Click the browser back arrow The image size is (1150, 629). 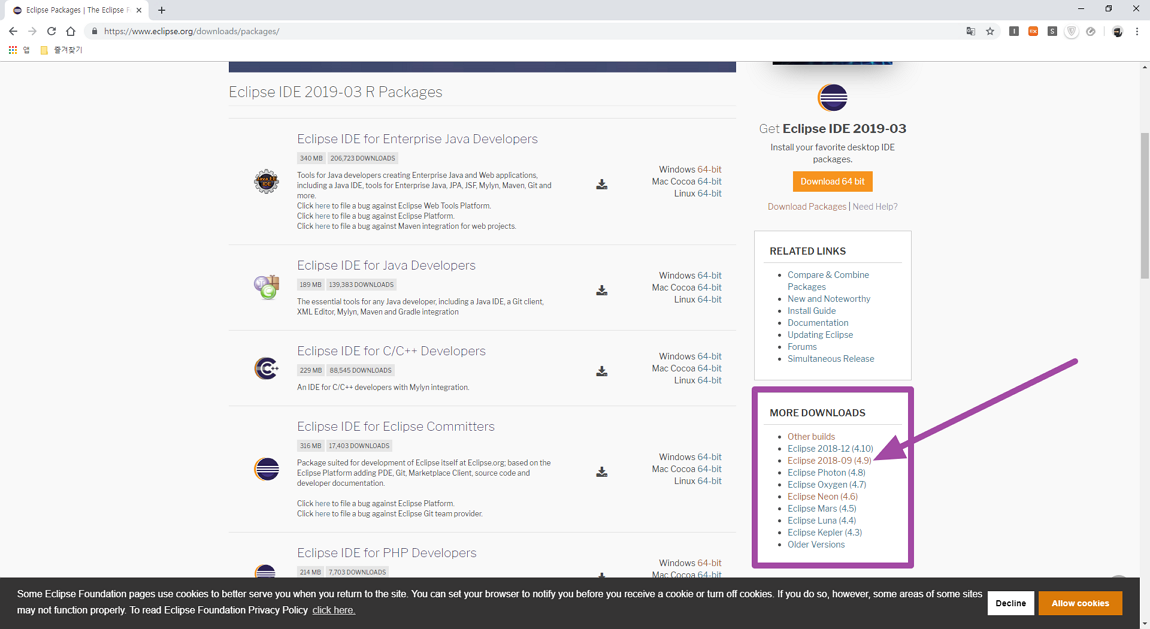(12, 32)
